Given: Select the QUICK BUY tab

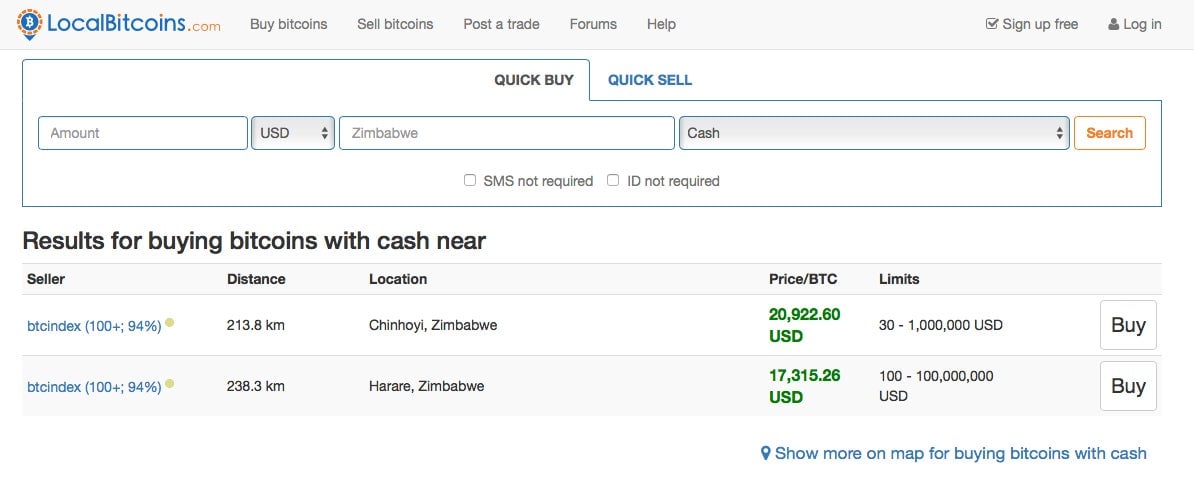Looking at the screenshot, I should coord(534,80).
